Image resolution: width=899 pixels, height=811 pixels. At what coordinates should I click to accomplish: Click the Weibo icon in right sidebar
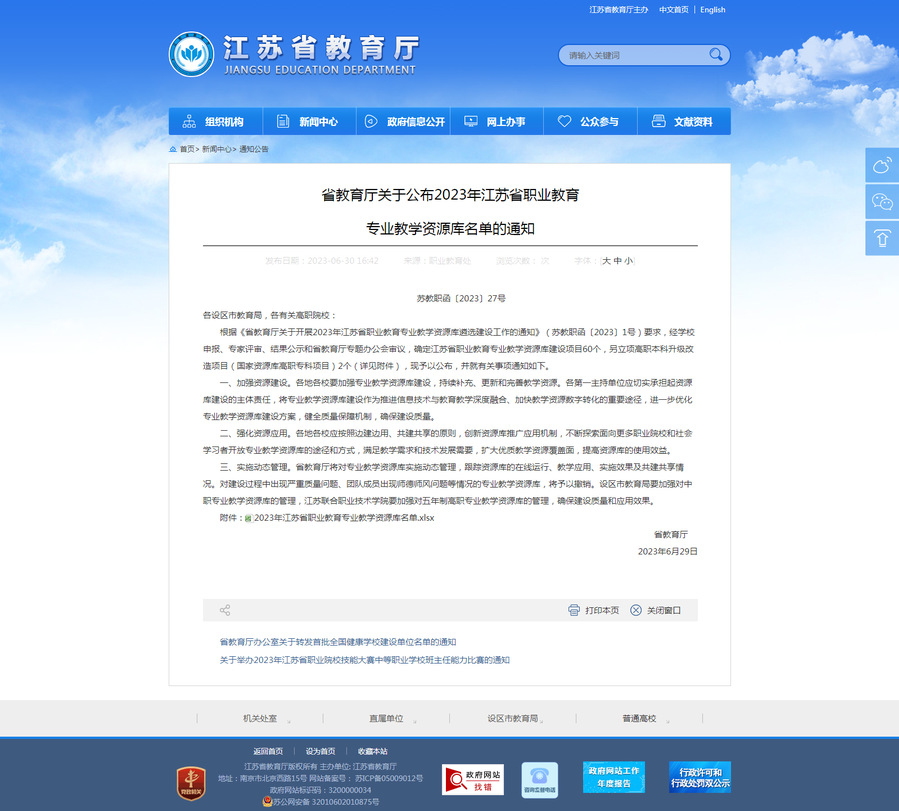[882, 165]
